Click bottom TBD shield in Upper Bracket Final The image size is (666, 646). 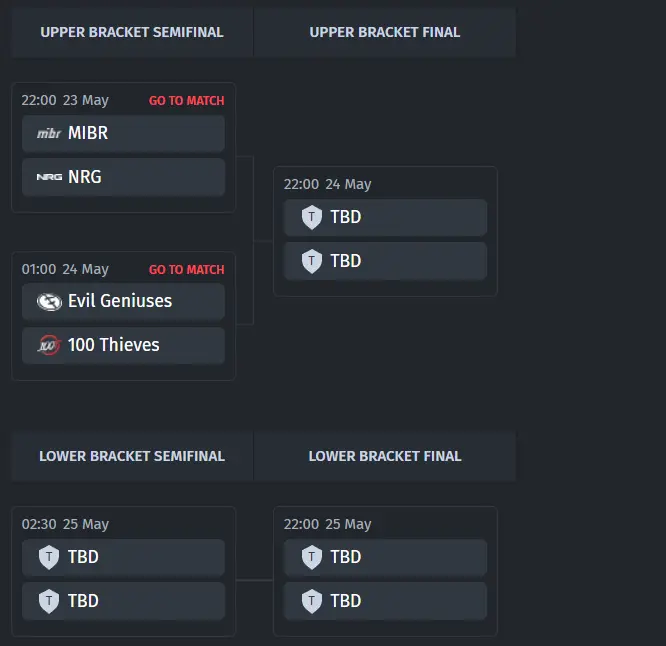tap(312, 261)
